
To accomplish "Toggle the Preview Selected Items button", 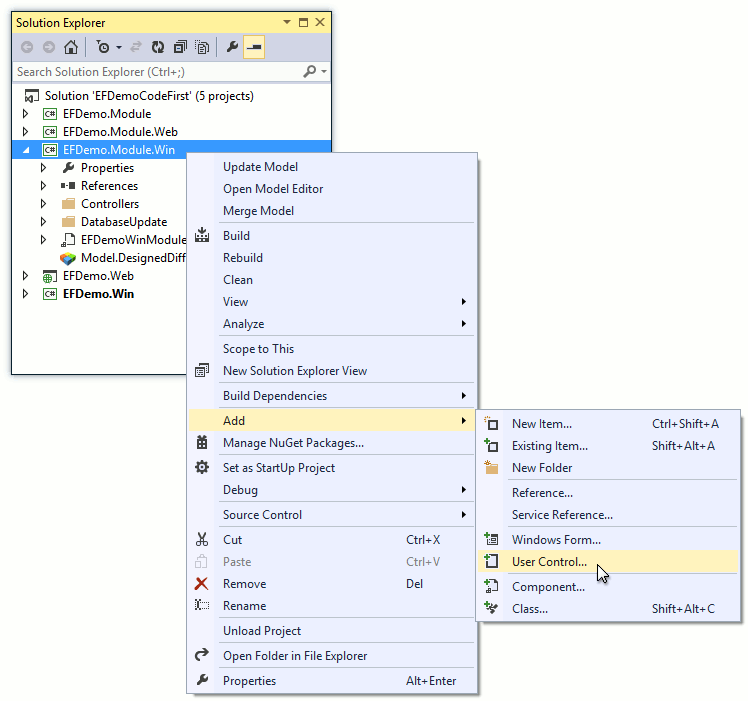I will point(254,47).
